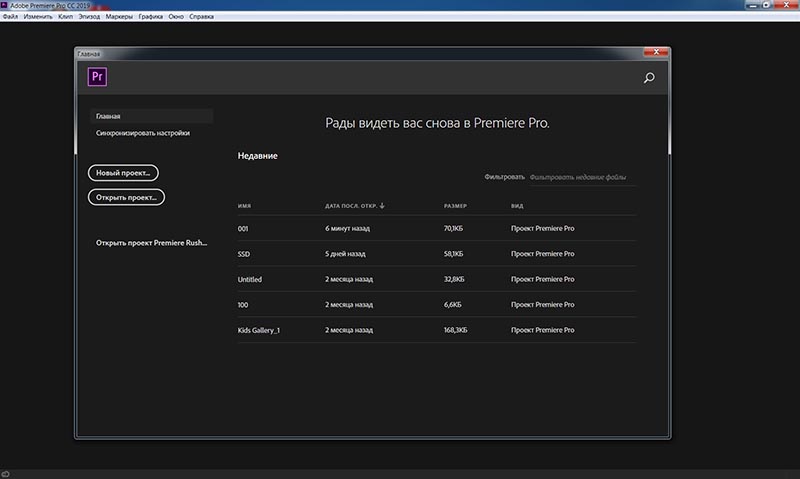Click the Фильтровать label
This screenshot has height=479, width=800.
505,177
